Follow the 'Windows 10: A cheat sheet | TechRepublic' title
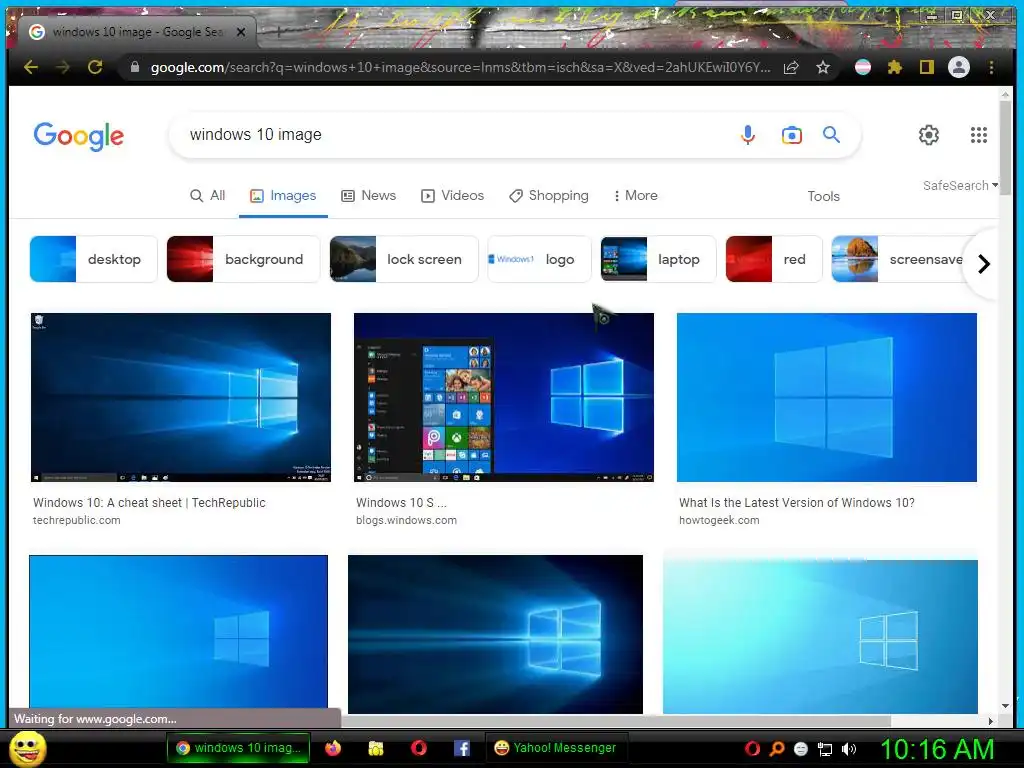This screenshot has height=768, width=1024. coord(149,502)
